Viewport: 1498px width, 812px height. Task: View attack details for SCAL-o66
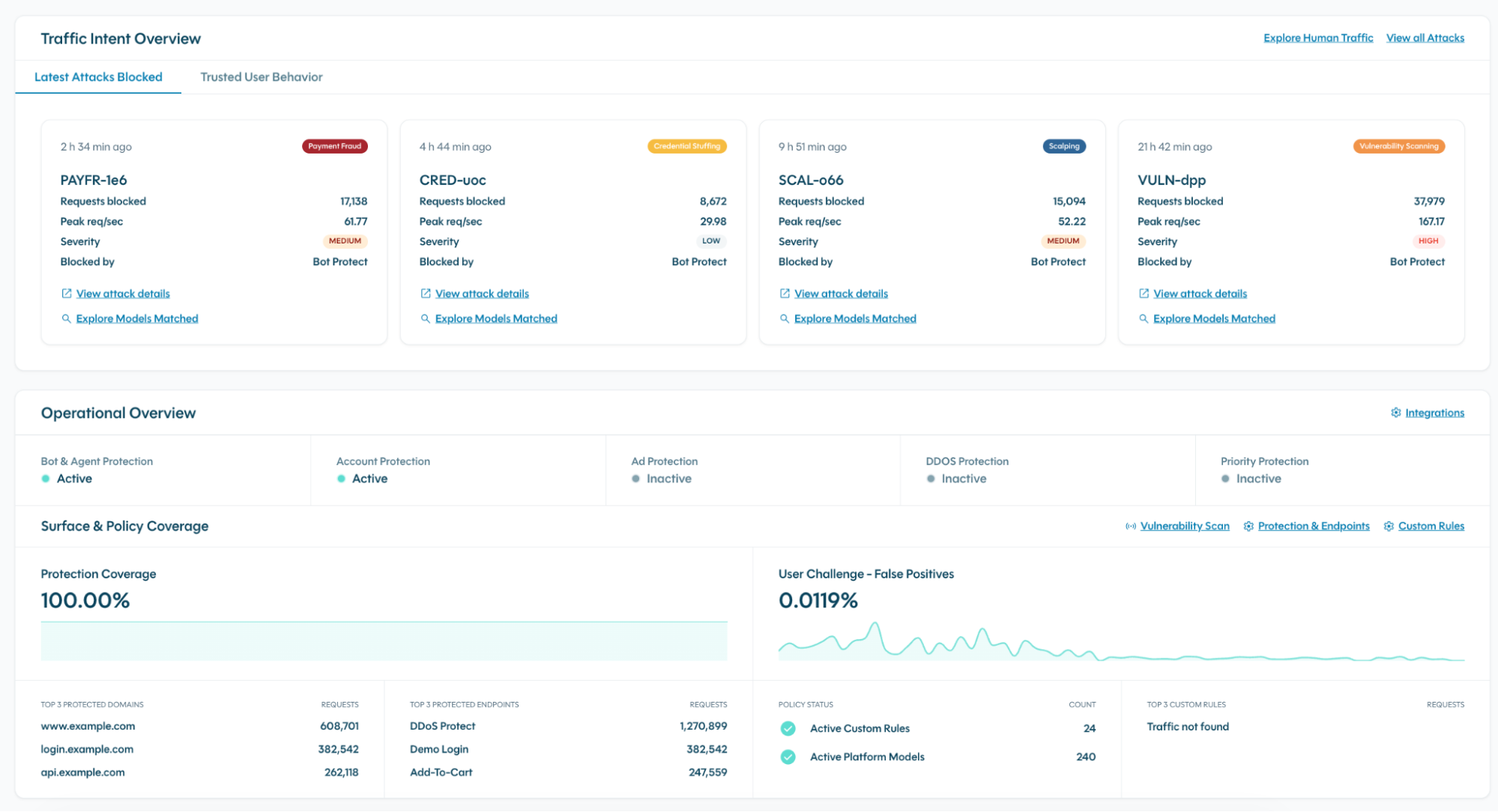(841, 294)
